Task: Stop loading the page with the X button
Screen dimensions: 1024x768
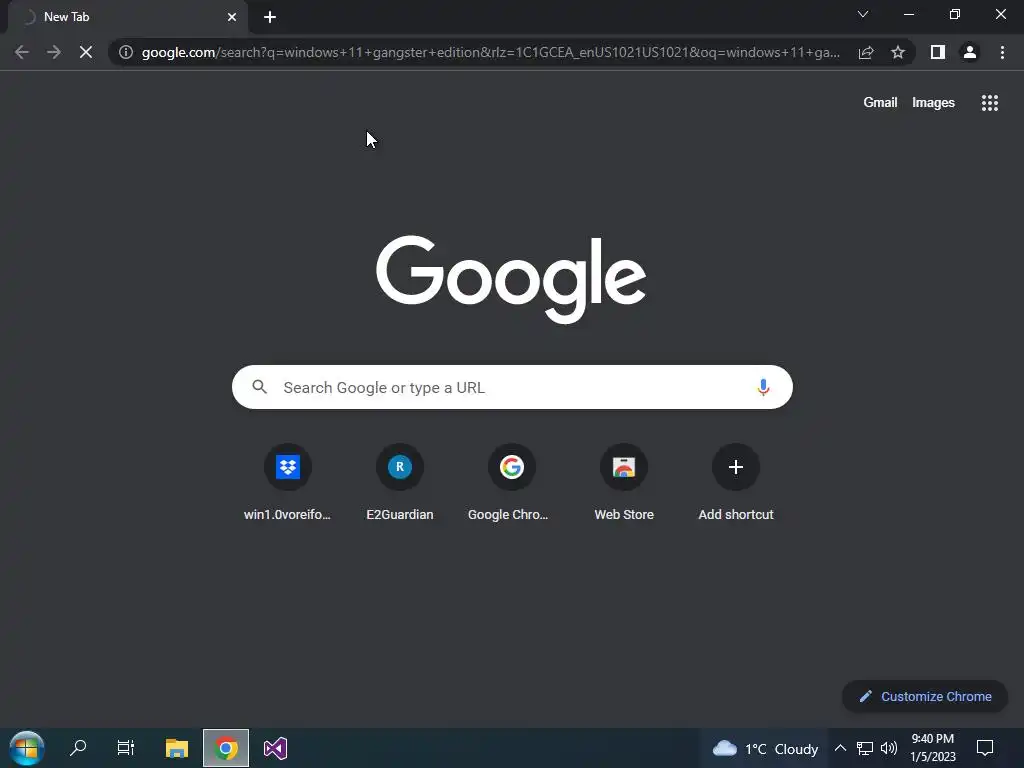Action: (86, 52)
